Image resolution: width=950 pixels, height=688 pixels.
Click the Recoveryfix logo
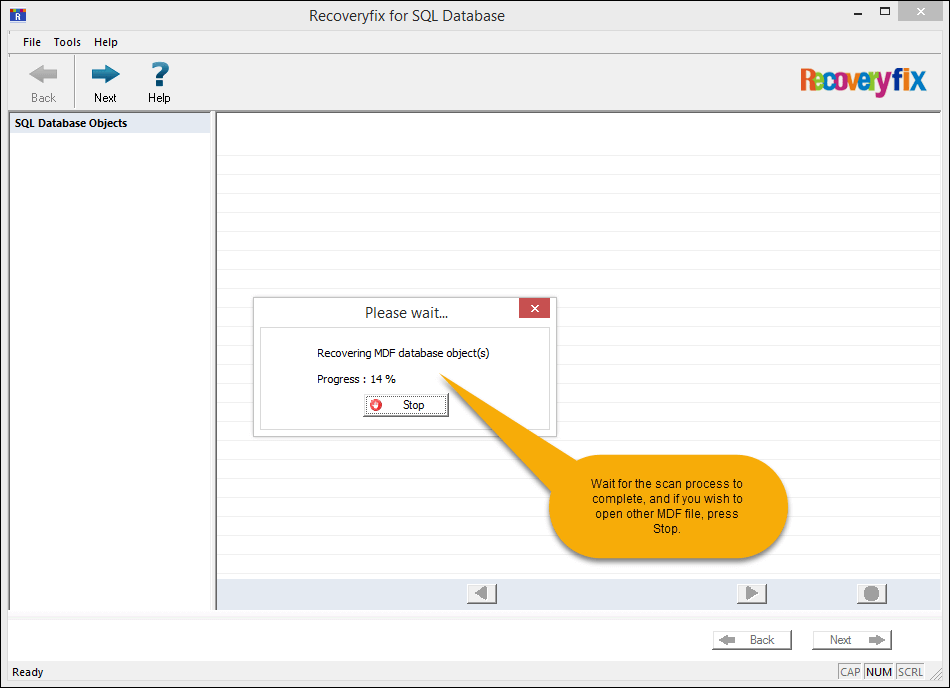coord(863,81)
